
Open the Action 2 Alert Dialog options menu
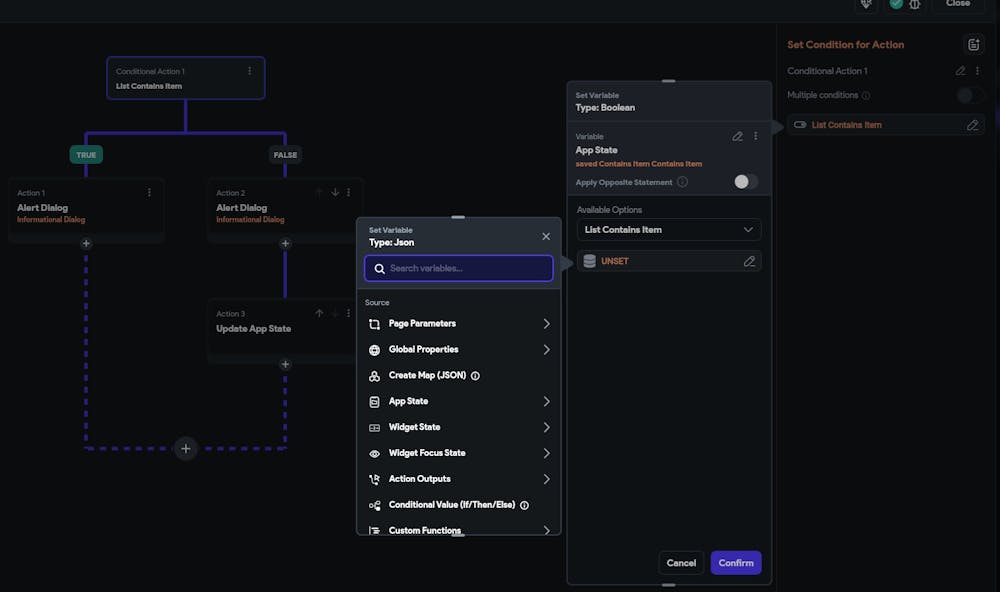348,193
